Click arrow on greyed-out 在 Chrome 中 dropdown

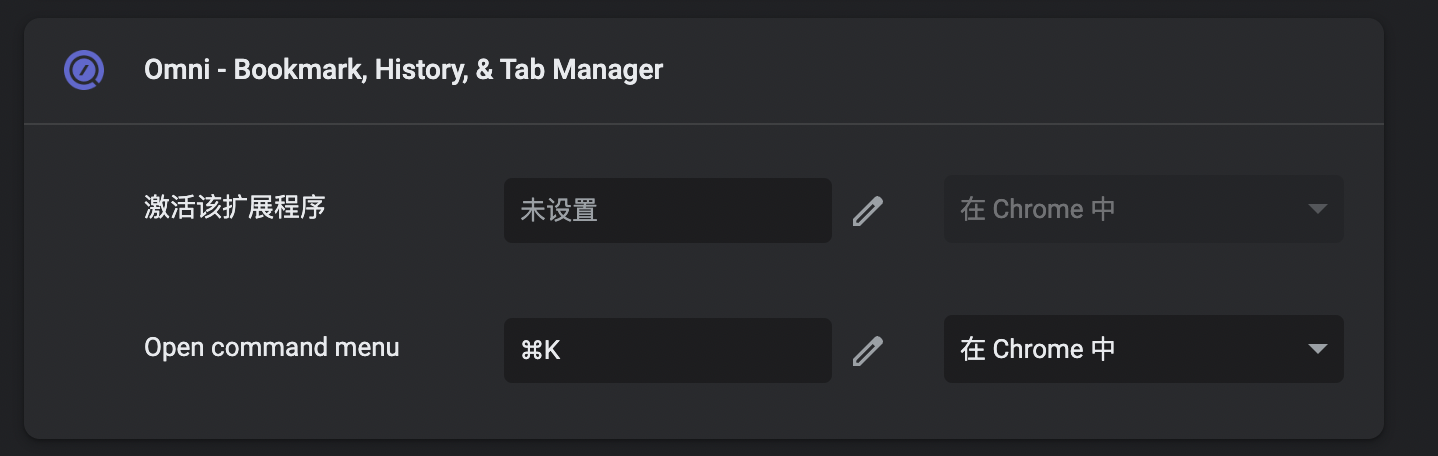pos(1317,209)
